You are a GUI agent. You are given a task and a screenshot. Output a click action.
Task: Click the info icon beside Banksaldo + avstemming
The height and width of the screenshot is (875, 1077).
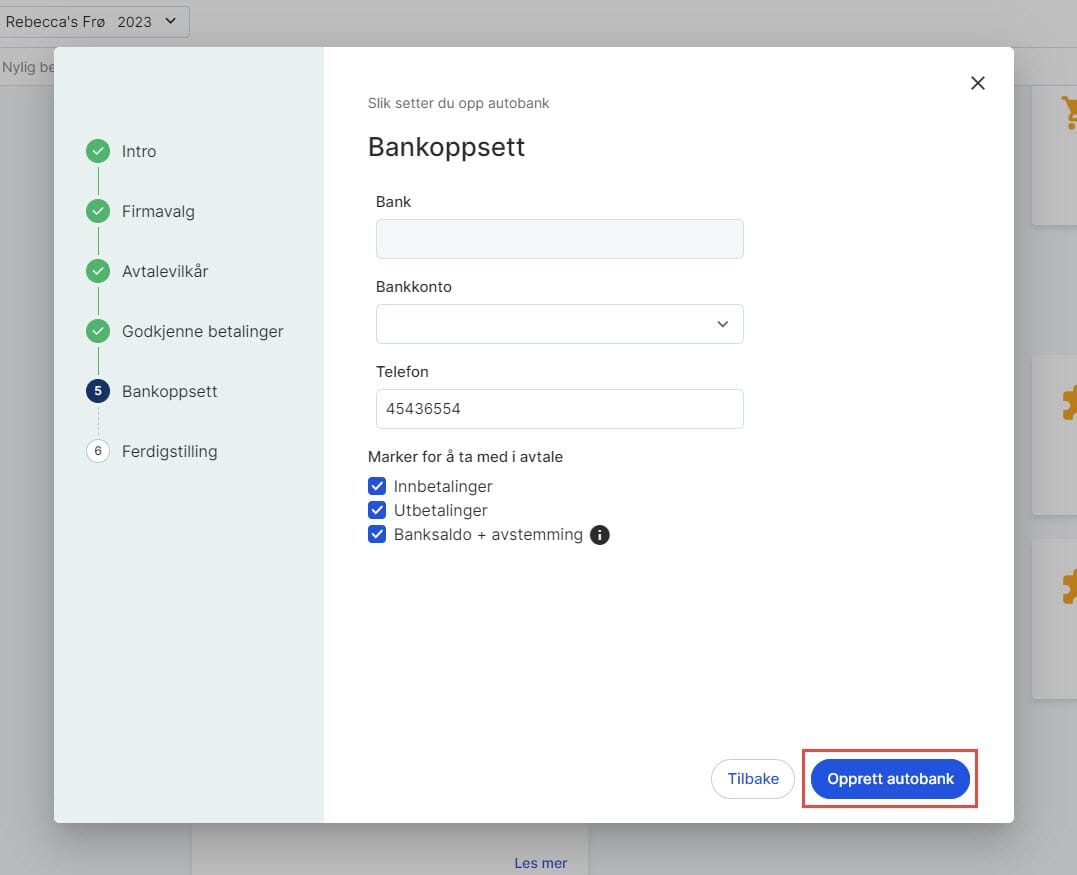click(599, 535)
